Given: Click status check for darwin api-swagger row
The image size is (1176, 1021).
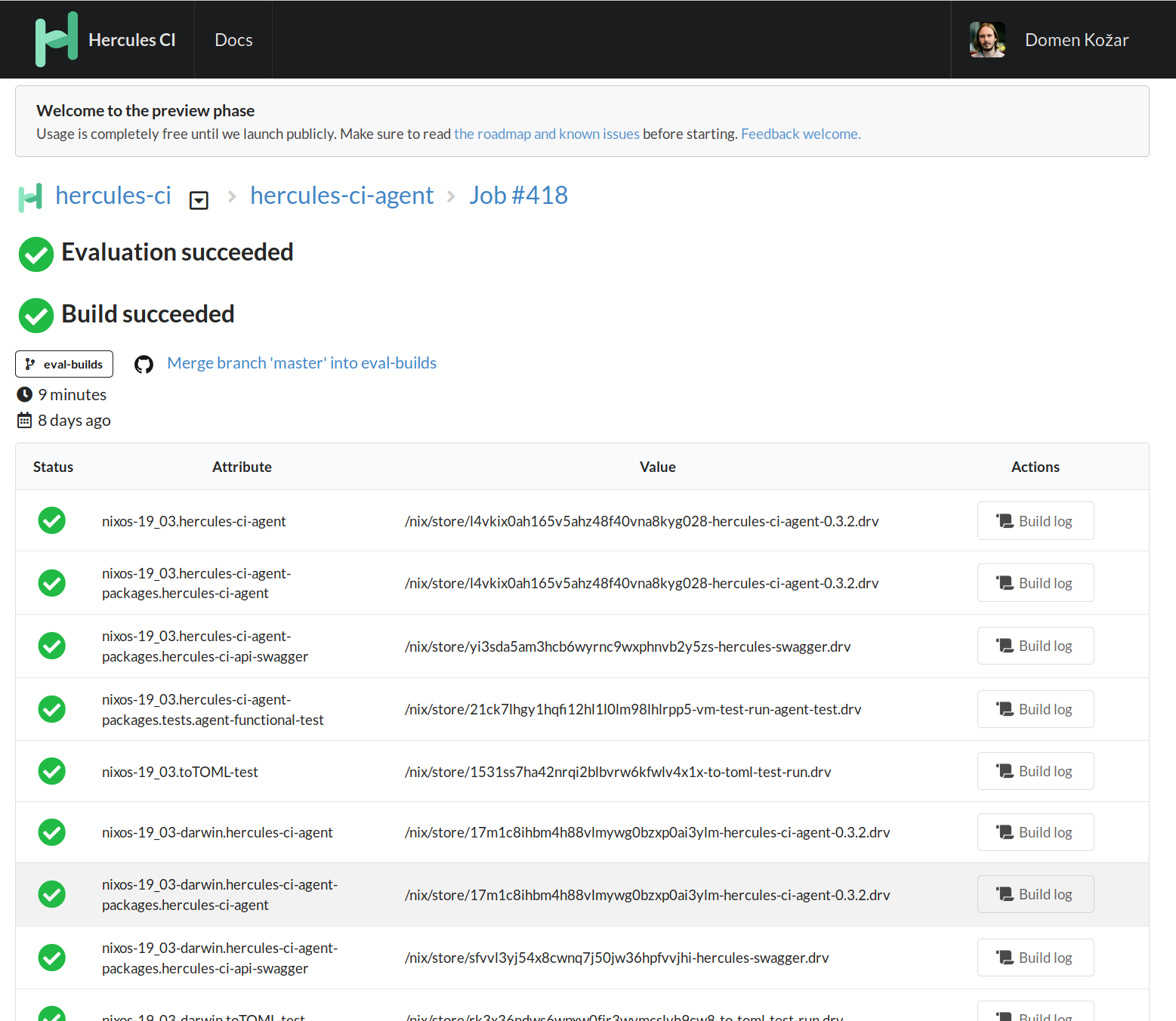Looking at the screenshot, I should click(x=52, y=958).
